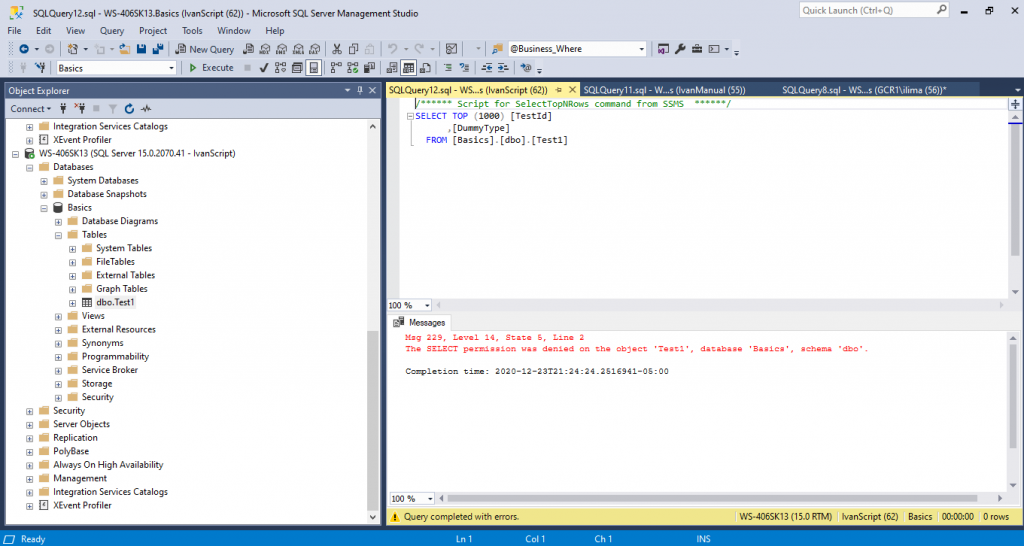Select the Messages results tab
This screenshot has width=1024, height=546.
coord(420,323)
